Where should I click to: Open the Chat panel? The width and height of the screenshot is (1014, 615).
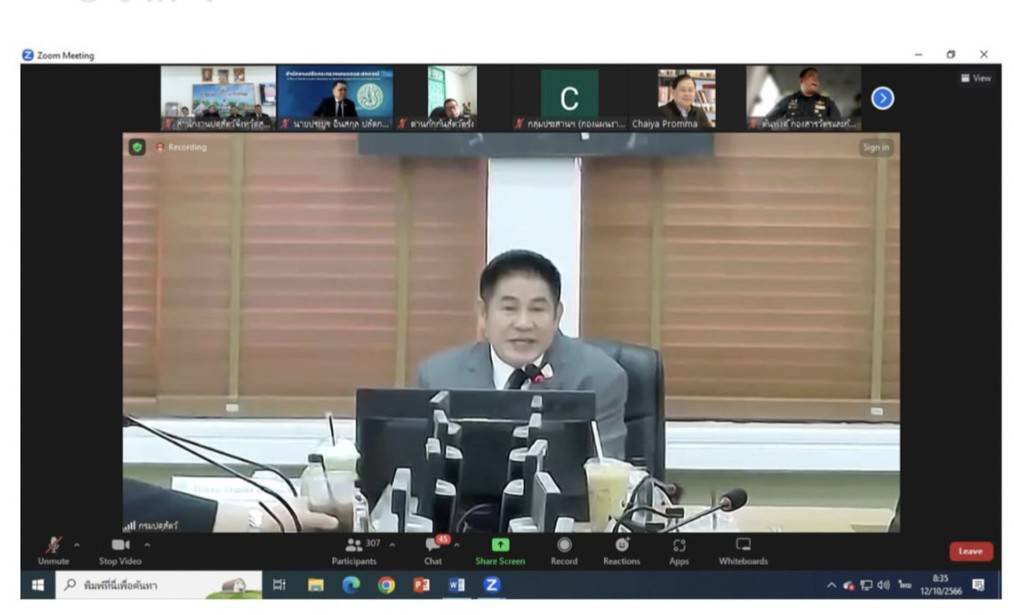(434, 550)
